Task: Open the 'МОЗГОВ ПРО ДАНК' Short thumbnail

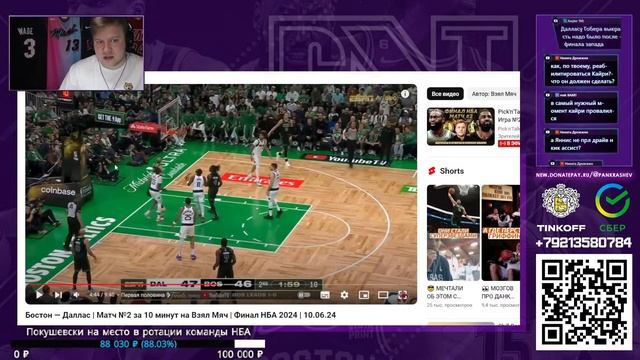Action: click(x=501, y=233)
